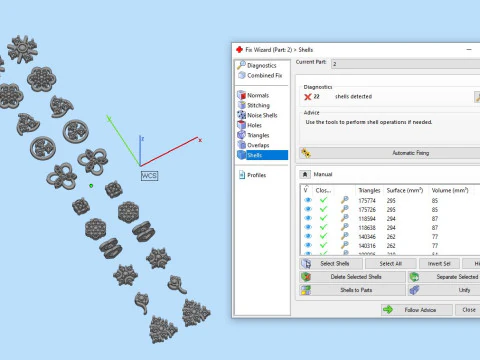480x360 pixels.
Task: Zoom to shell with 175726 triangles
Action: (x=345, y=209)
